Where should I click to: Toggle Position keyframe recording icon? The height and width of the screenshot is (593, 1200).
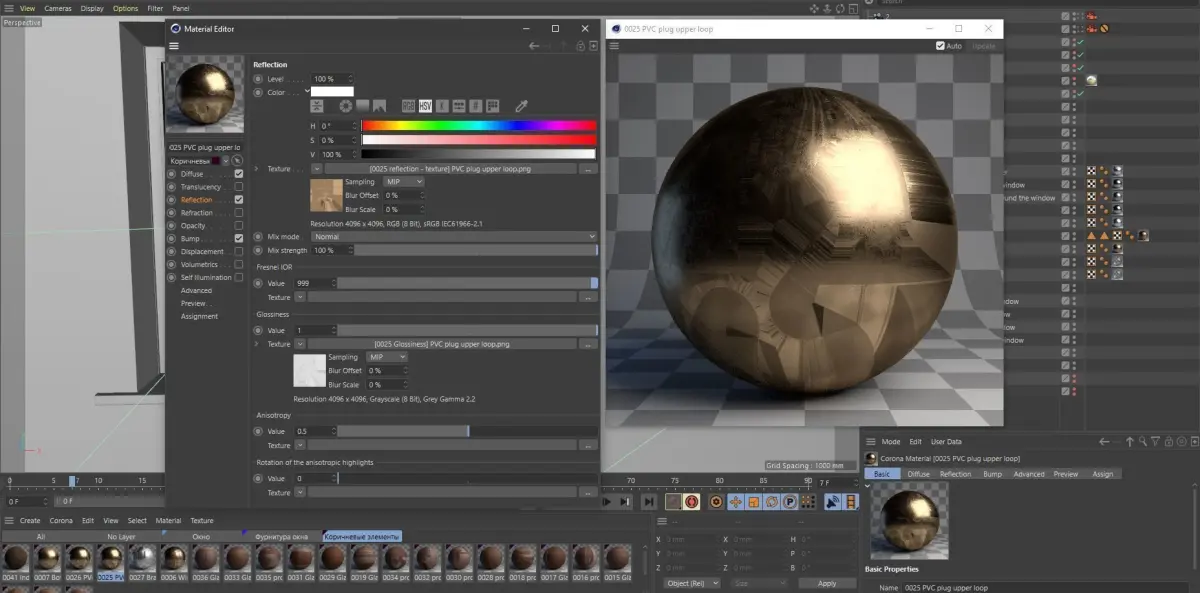(x=735, y=501)
